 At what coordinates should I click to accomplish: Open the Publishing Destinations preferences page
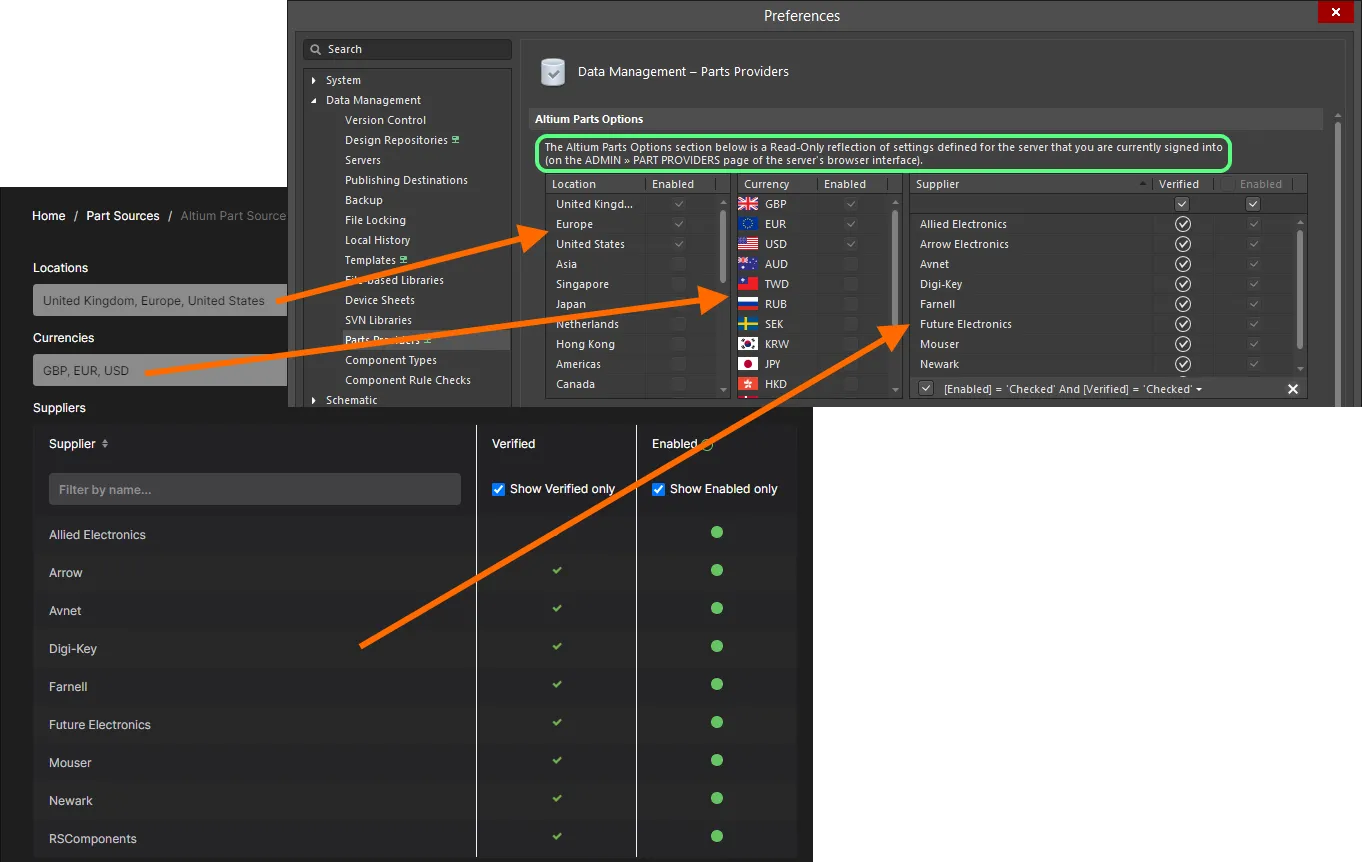pos(406,180)
